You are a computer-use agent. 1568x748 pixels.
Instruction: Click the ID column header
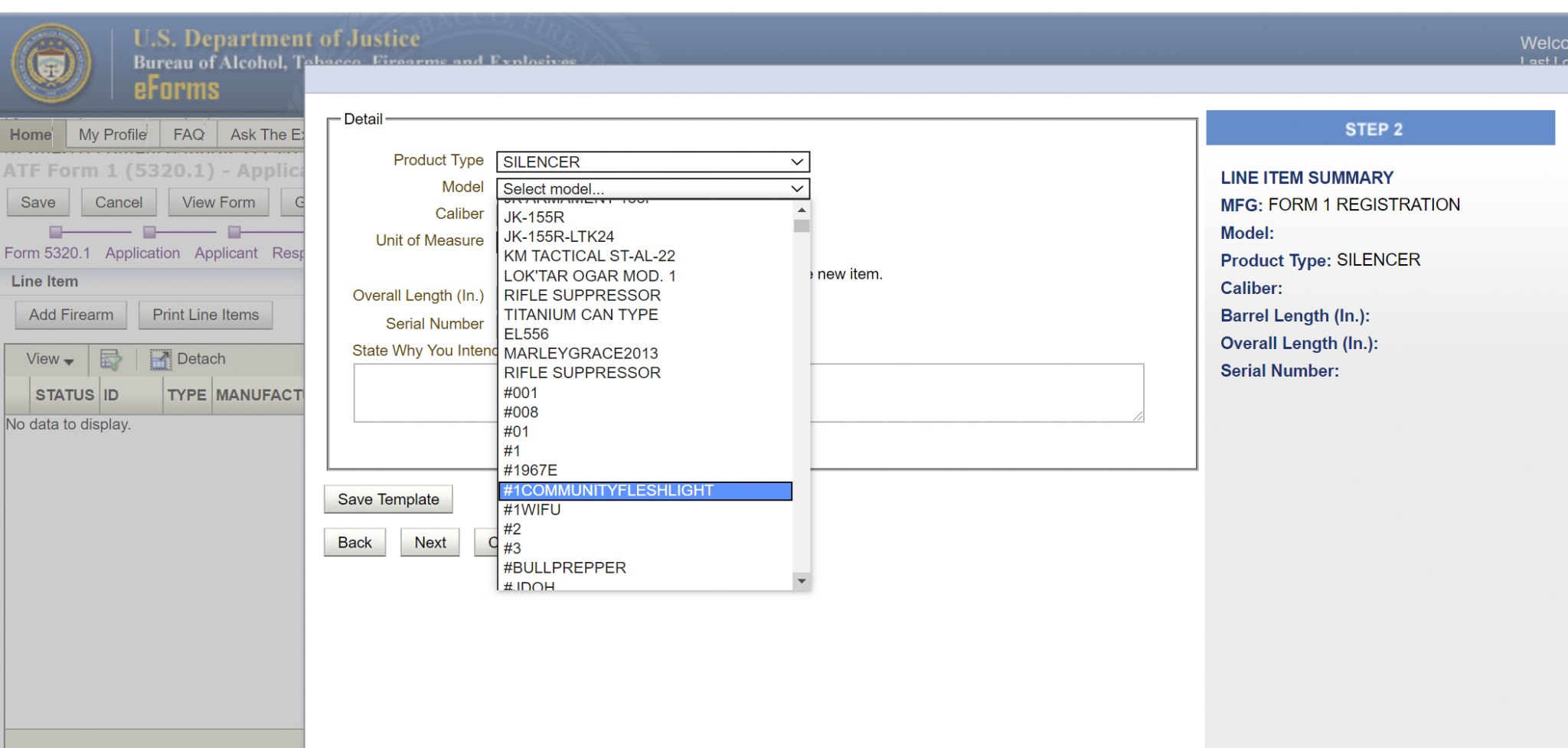tap(132, 395)
